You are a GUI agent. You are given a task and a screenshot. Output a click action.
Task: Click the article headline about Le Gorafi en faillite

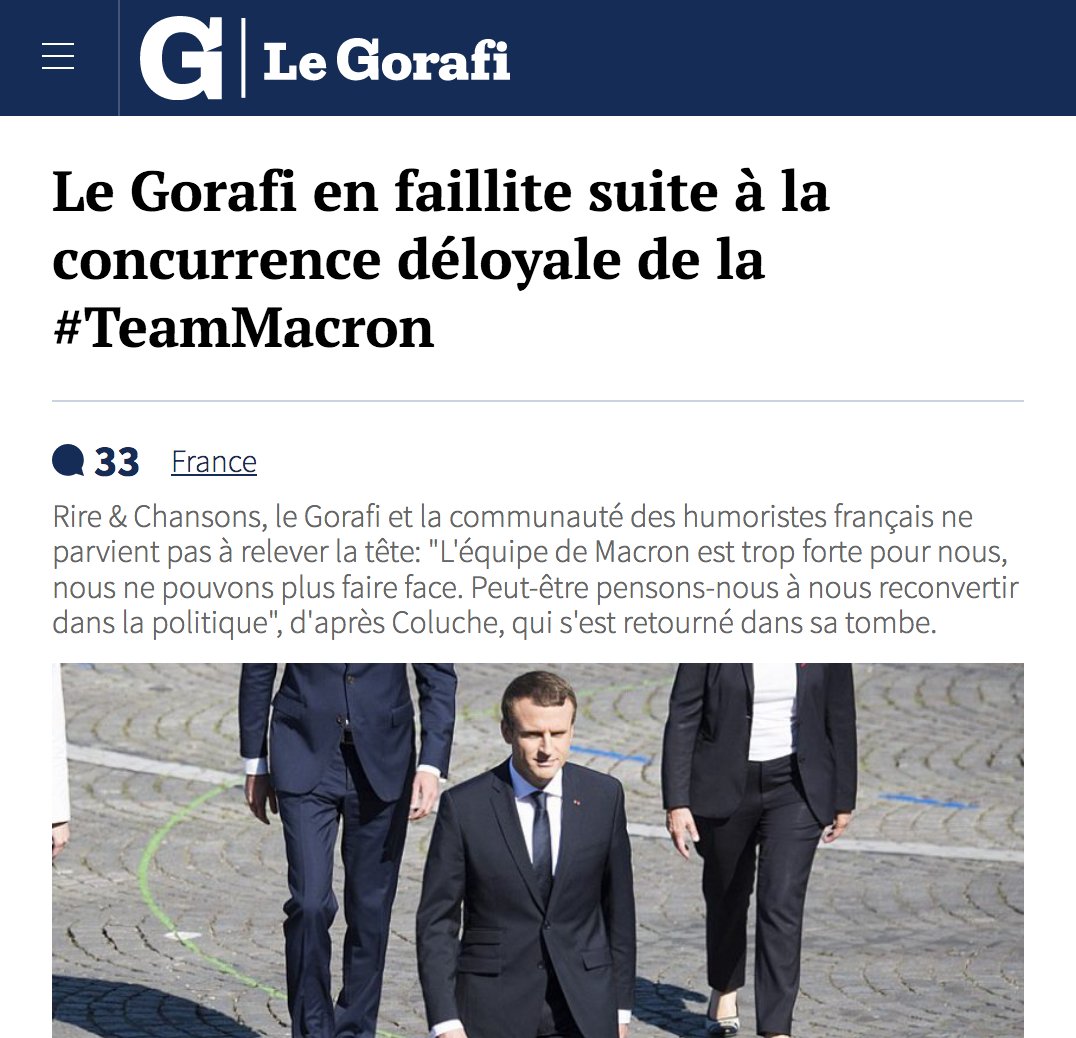tap(441, 259)
